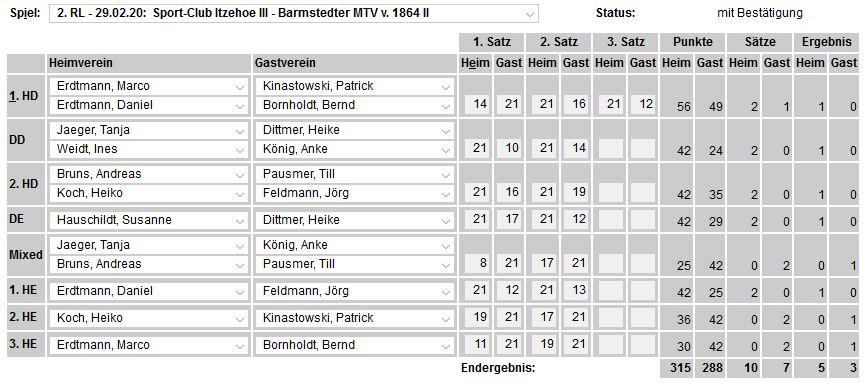The height and width of the screenshot is (384, 864).
Task: Select the DE second set Gast score field
Action: (x=576, y=219)
